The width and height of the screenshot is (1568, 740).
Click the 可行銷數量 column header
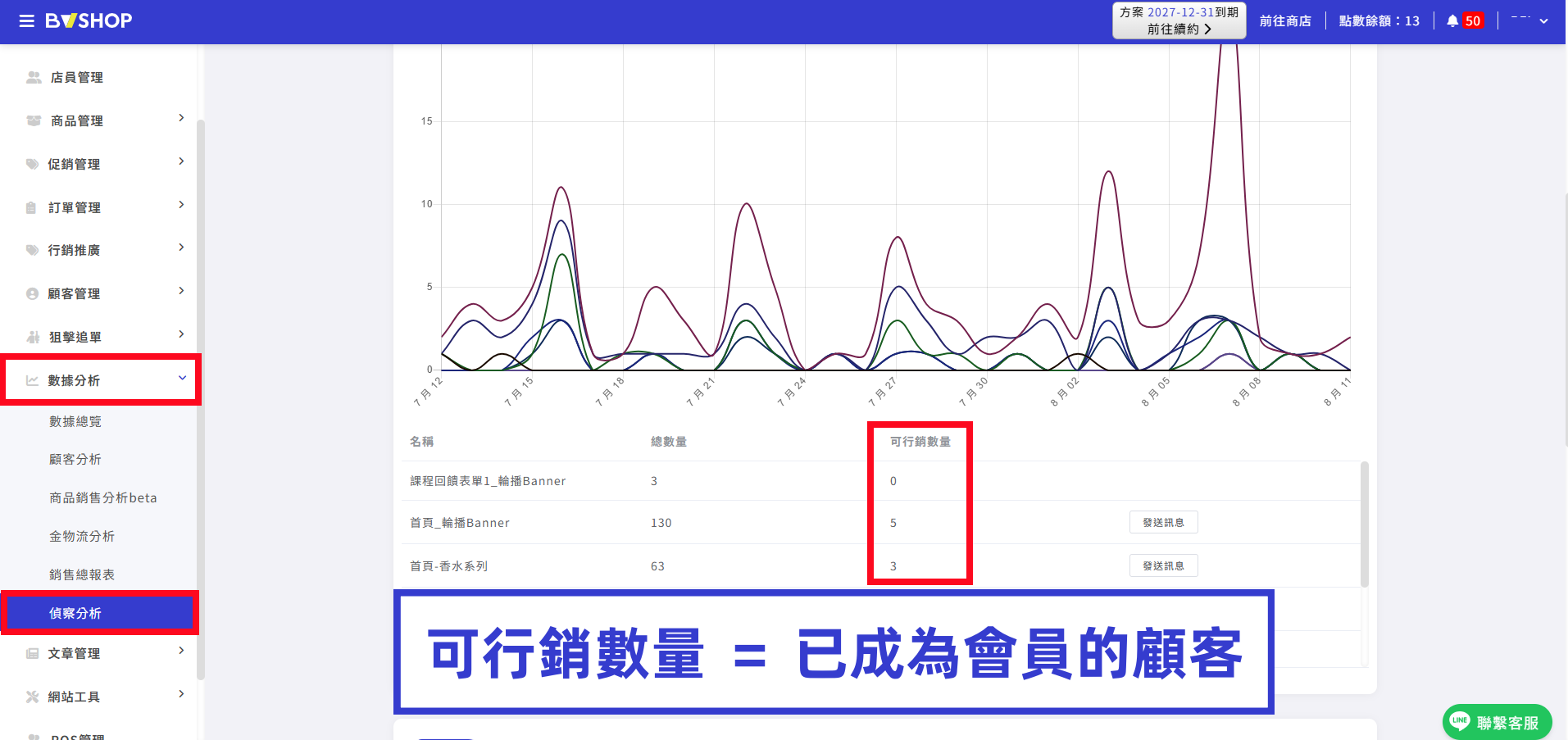point(920,442)
